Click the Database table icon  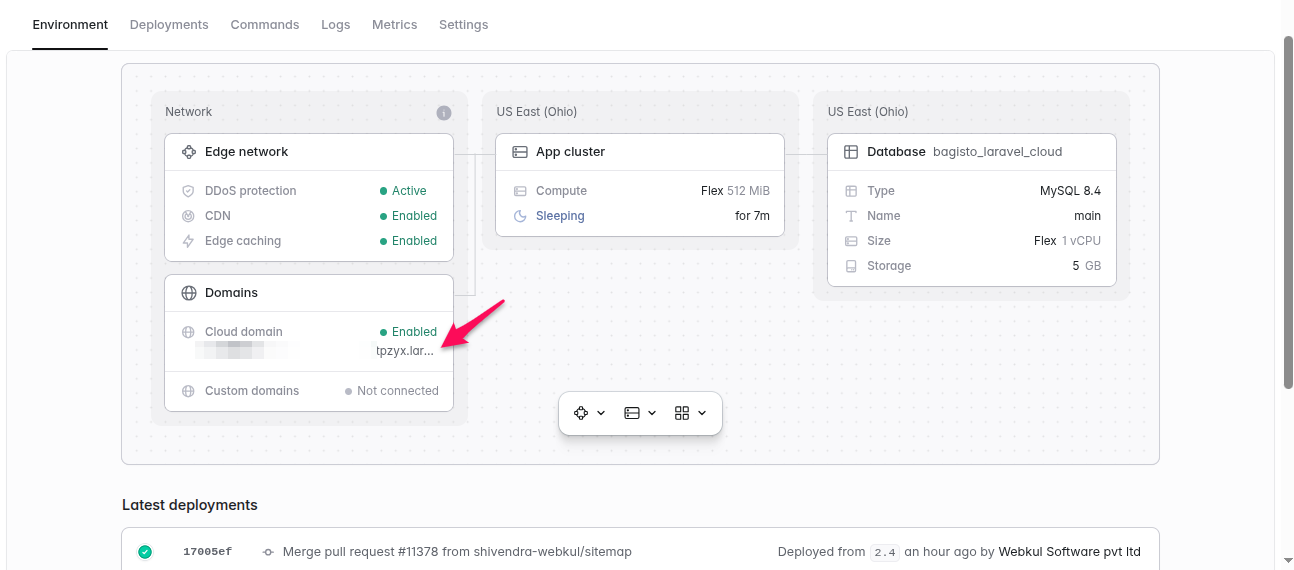coord(851,152)
